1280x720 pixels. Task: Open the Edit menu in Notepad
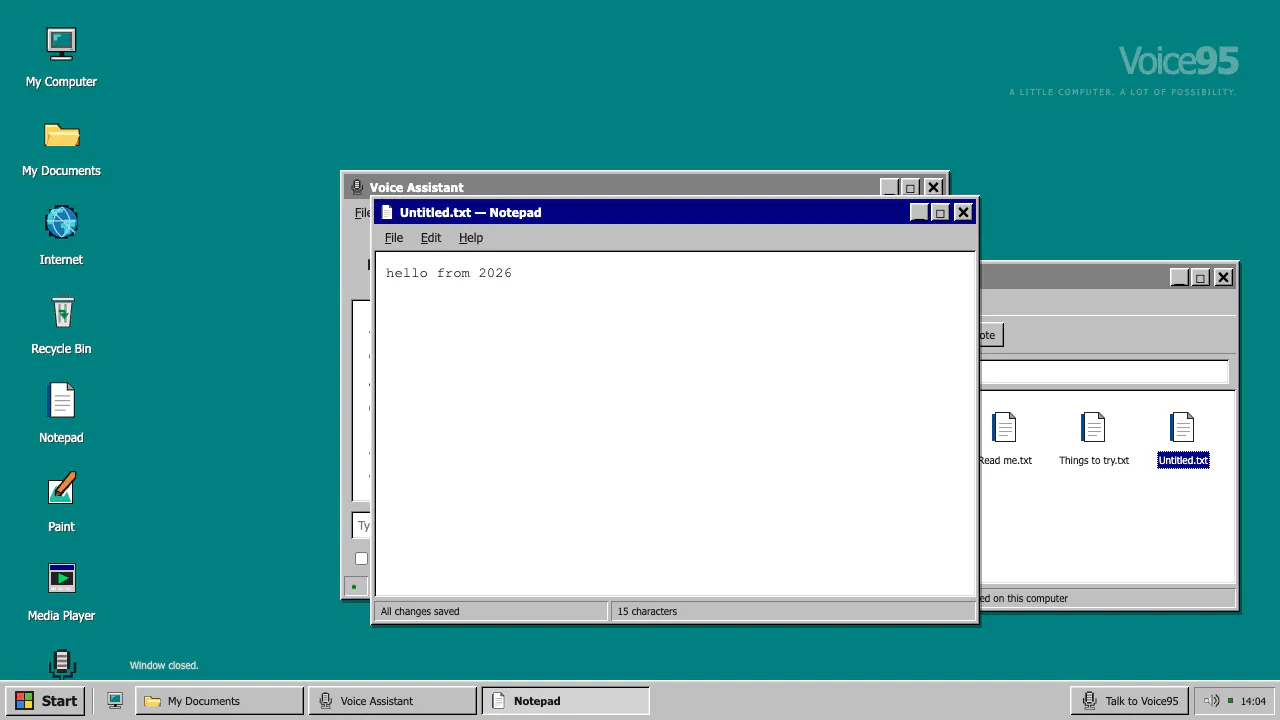(x=431, y=238)
